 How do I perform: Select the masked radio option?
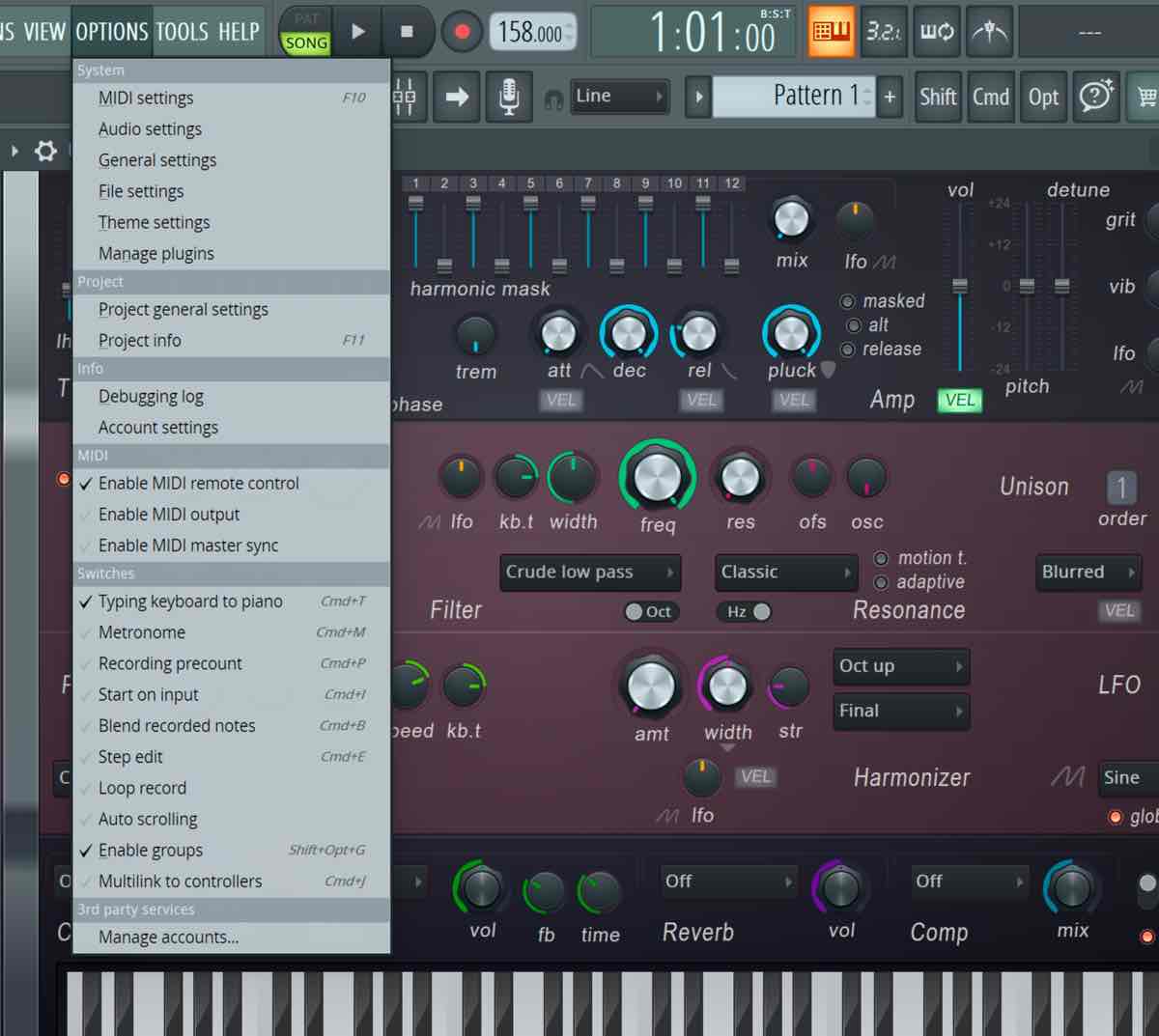[x=848, y=301]
